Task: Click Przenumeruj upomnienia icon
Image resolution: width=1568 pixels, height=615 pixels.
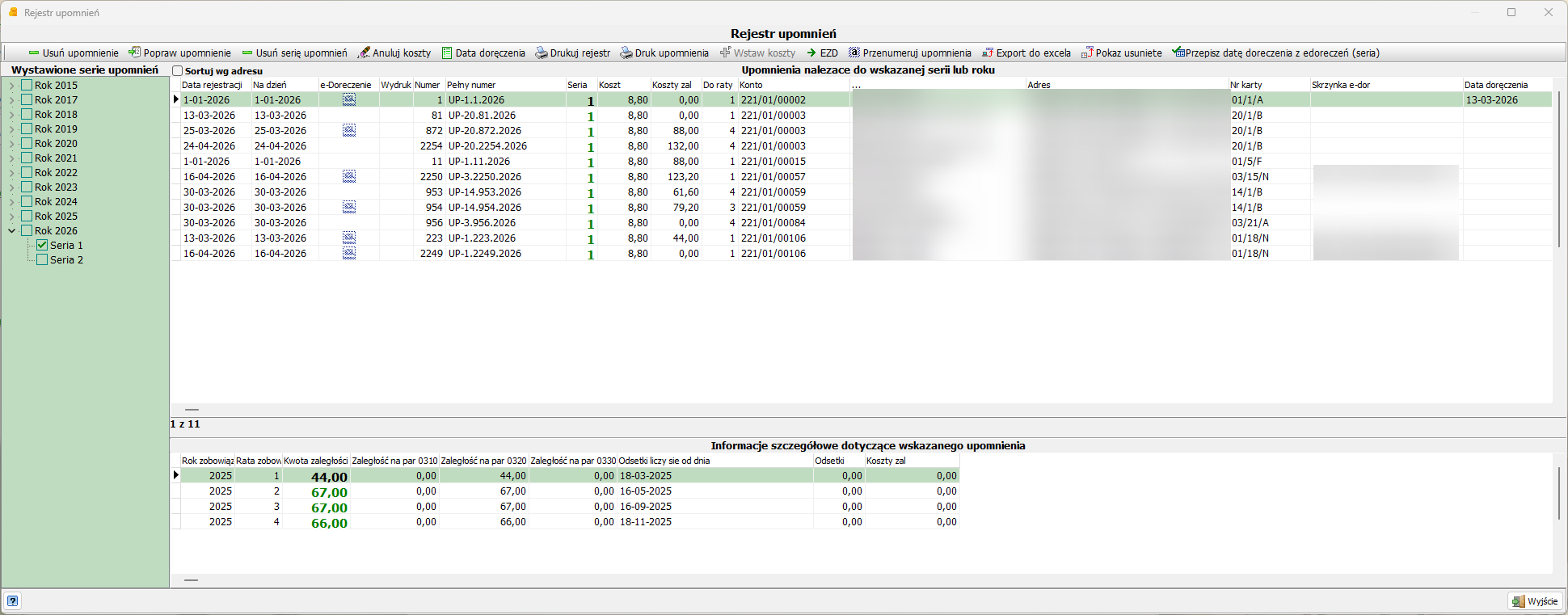Action: (x=854, y=53)
